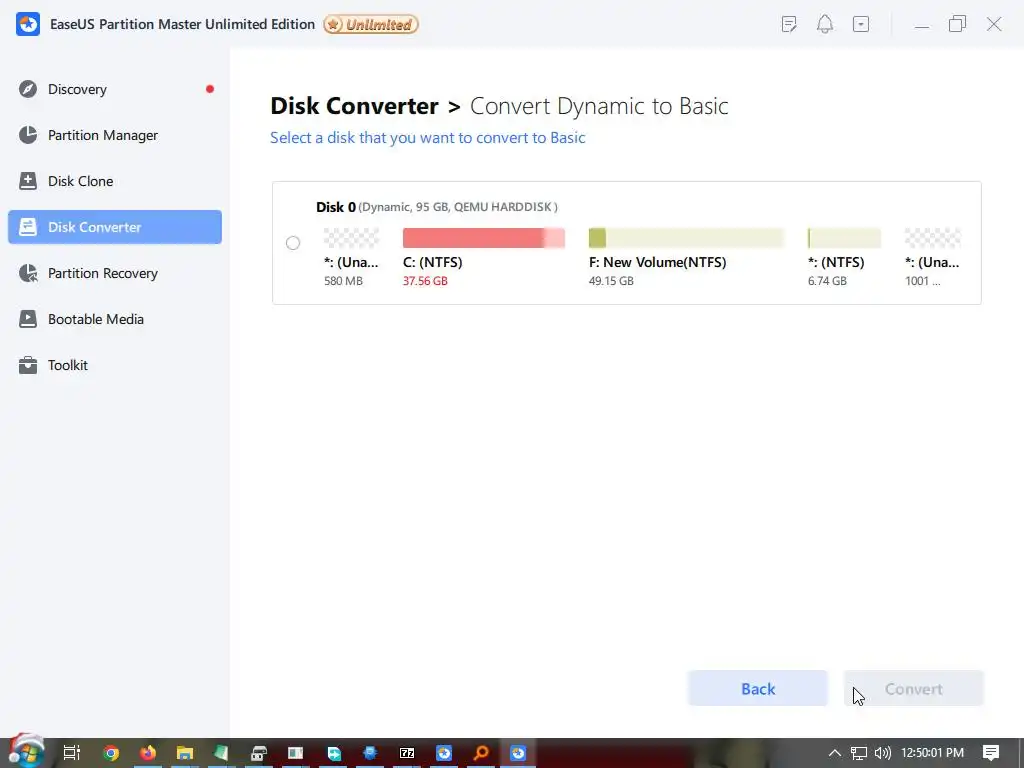
Task: Open the network icon in tray
Action: 859,753
